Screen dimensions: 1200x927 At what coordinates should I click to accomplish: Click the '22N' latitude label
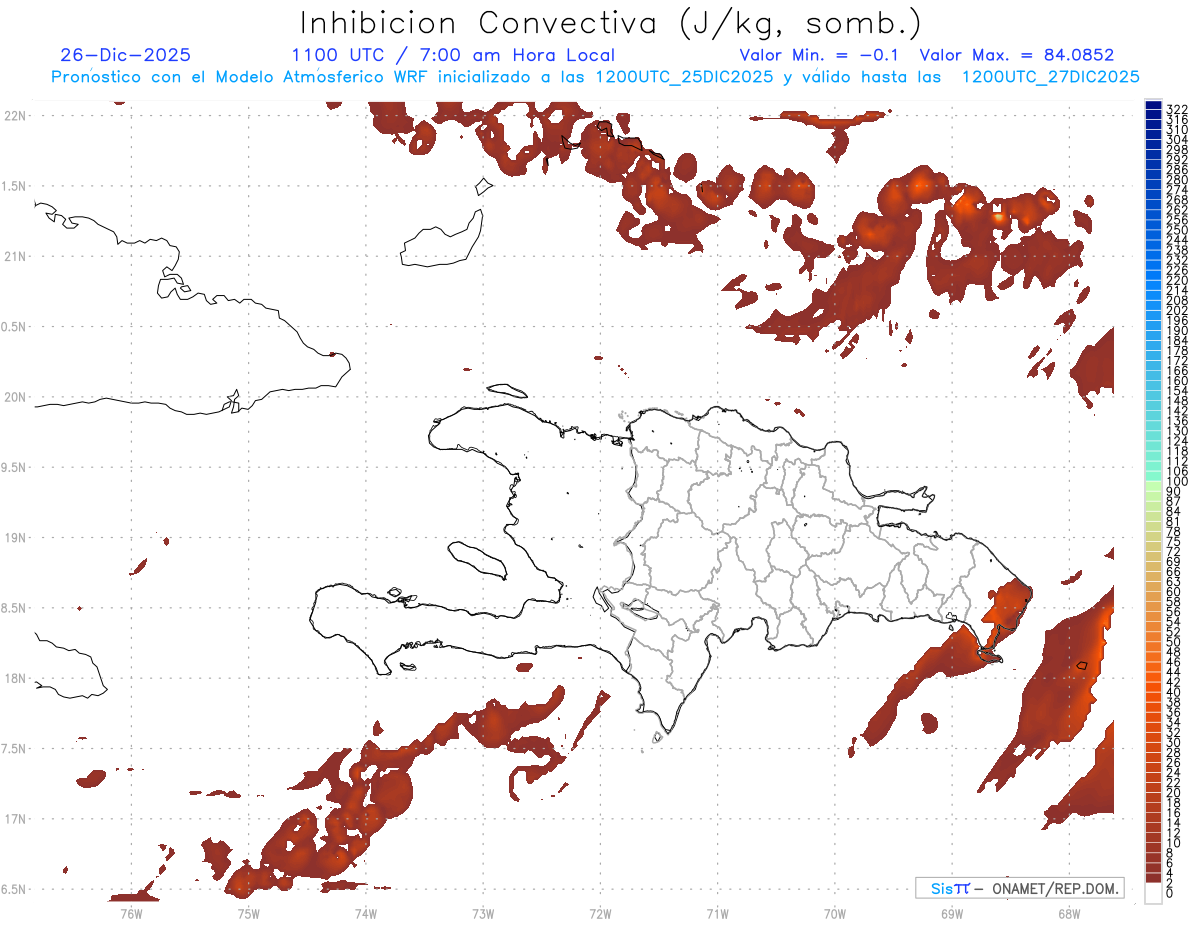pyautogui.click(x=15, y=115)
